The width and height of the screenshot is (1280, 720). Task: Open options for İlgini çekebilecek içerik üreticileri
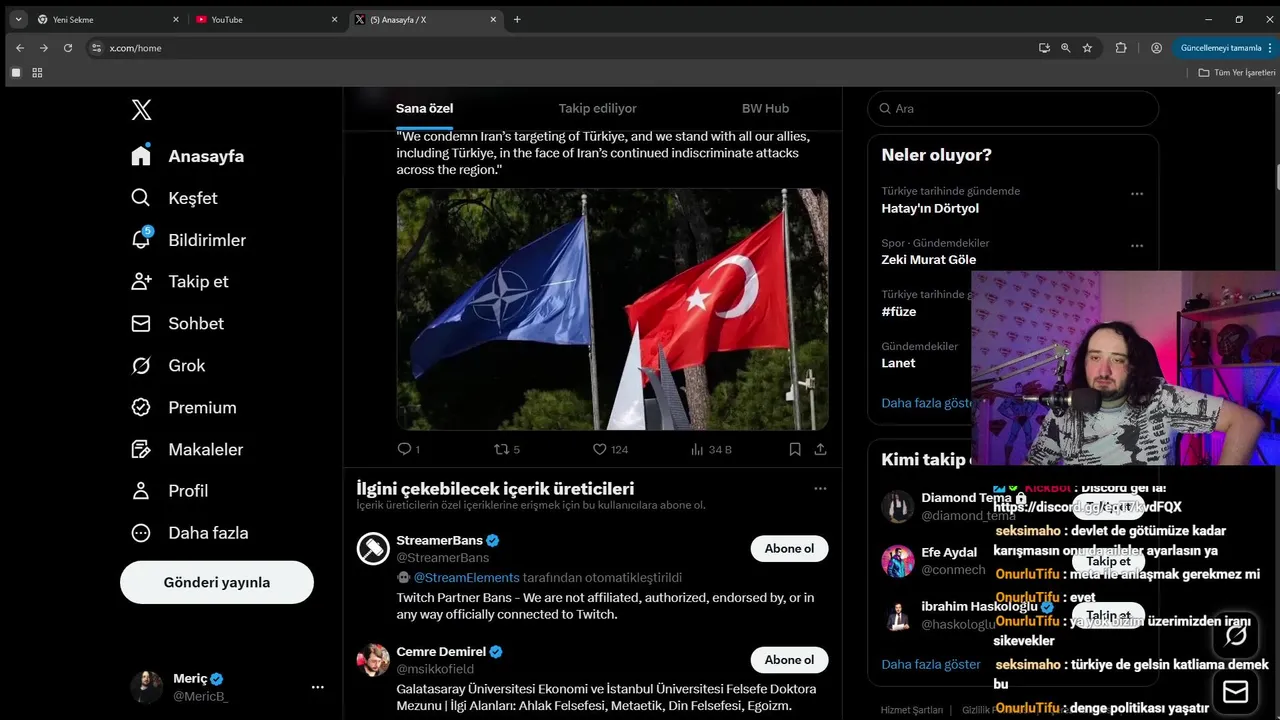click(x=820, y=488)
